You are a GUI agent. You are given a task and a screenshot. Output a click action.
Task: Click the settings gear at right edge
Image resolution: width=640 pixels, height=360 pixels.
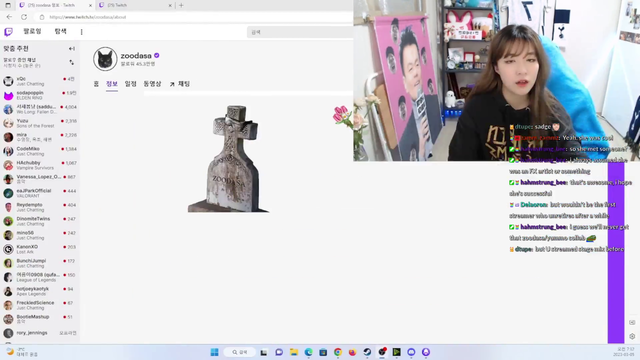coord(632,336)
